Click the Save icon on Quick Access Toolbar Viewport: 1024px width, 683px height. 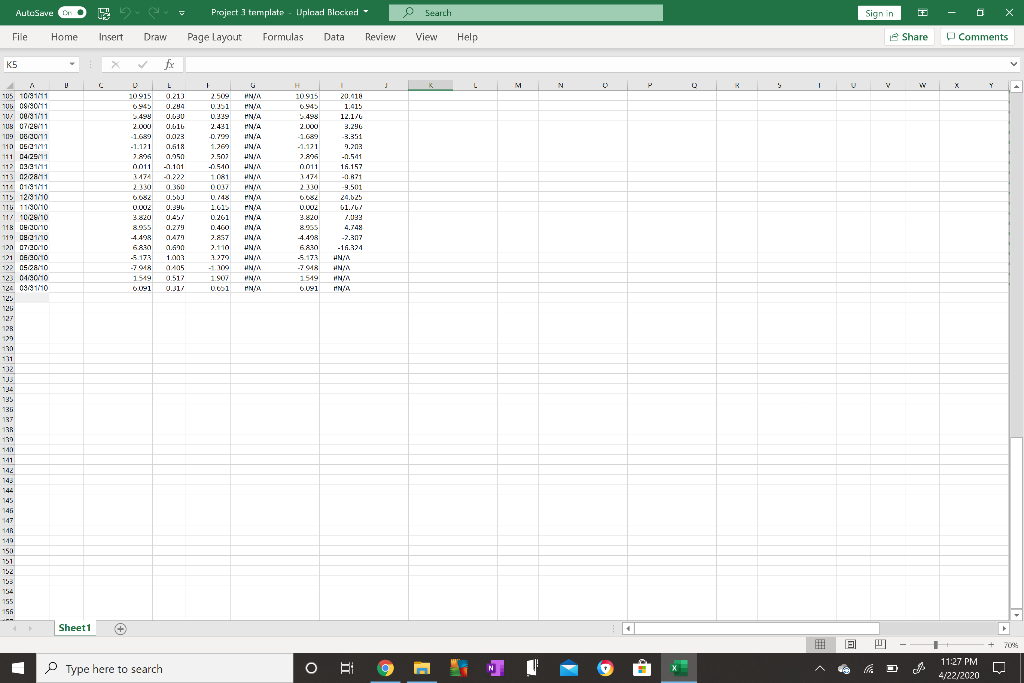click(x=103, y=12)
